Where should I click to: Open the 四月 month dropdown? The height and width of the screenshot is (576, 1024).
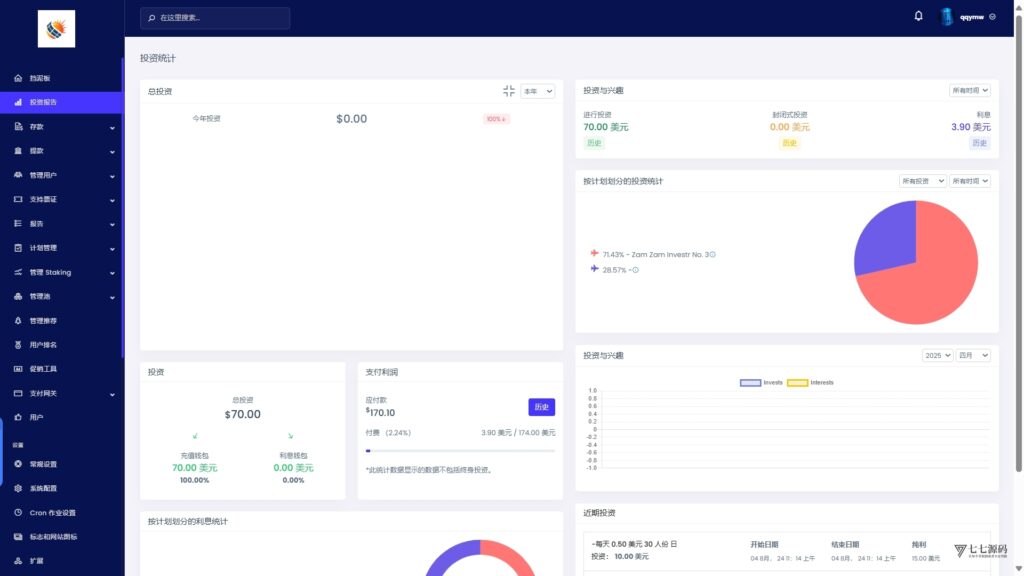point(973,355)
